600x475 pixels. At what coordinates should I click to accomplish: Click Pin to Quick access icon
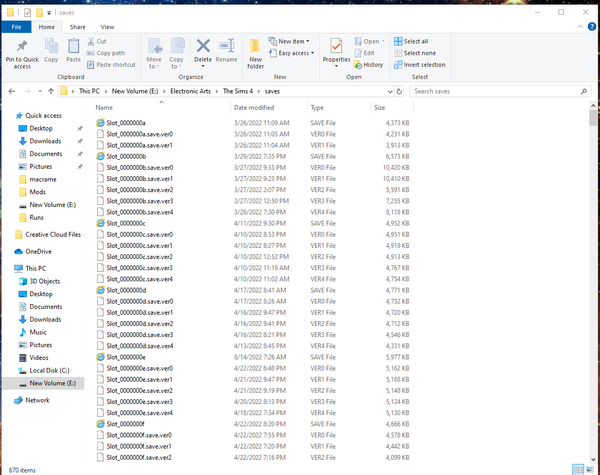pyautogui.click(x=22, y=47)
